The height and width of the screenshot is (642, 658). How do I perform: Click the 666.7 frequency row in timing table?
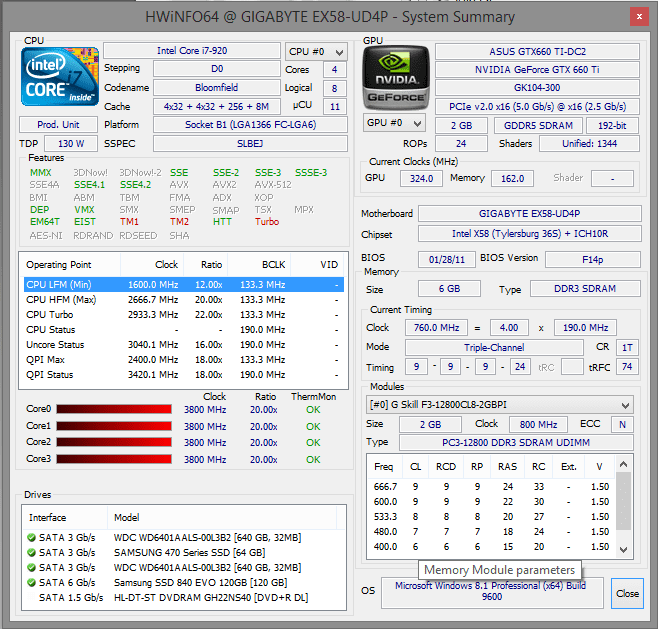pyautogui.click(x=491, y=486)
